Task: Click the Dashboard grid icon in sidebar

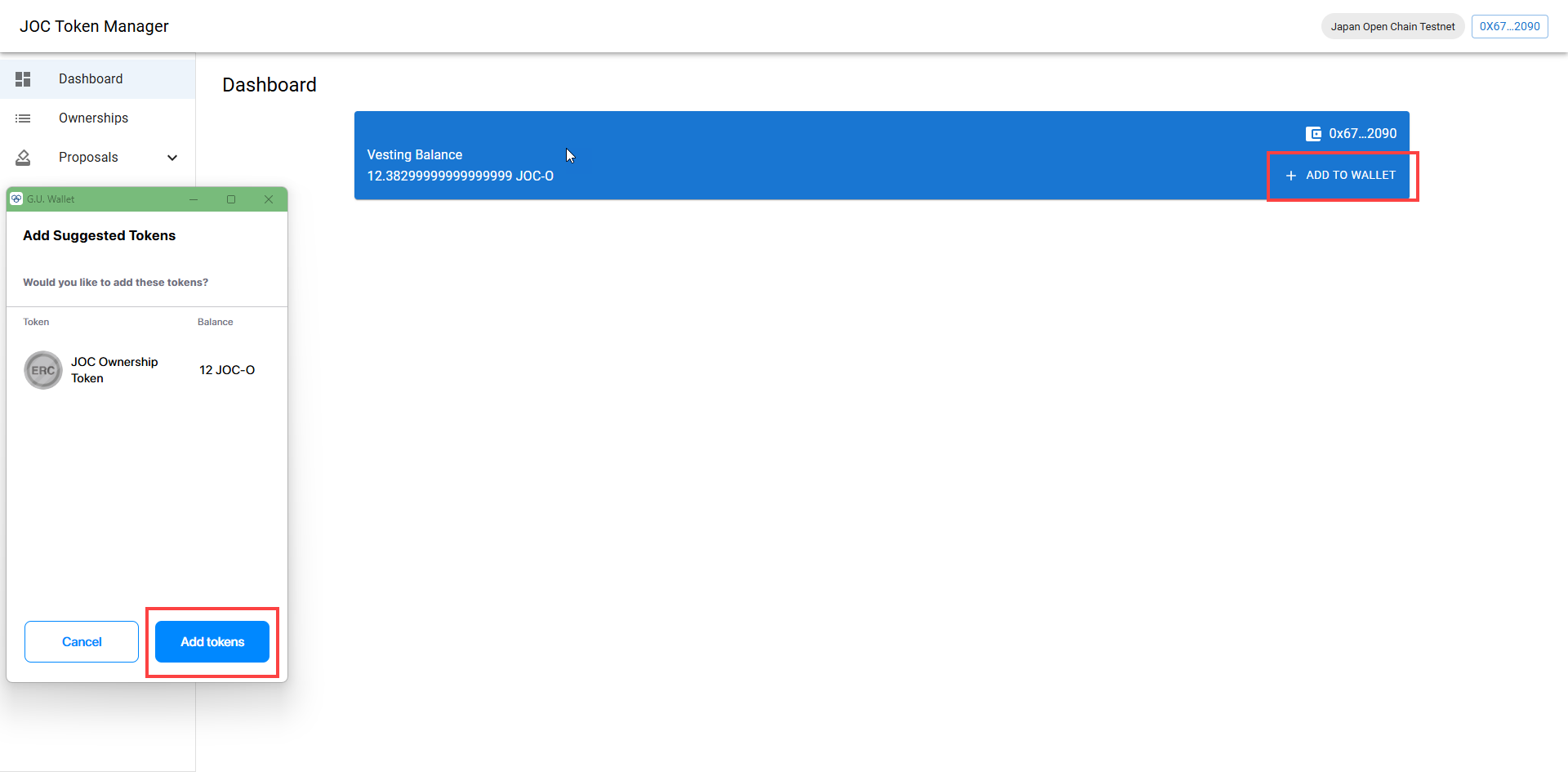Action: point(23,79)
